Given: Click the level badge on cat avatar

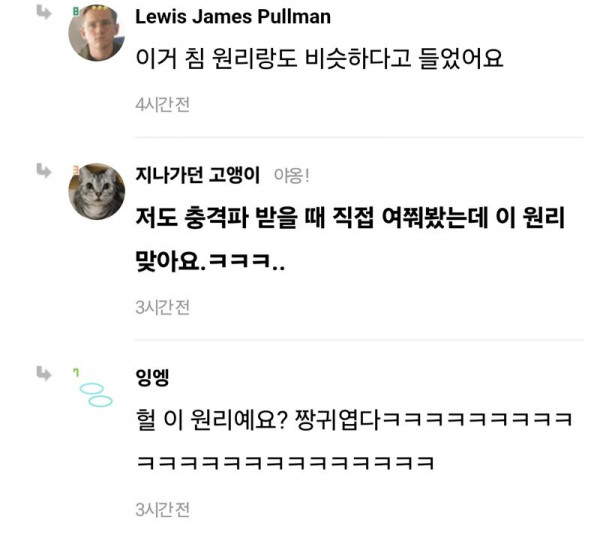Looking at the screenshot, I should [x=75, y=170].
